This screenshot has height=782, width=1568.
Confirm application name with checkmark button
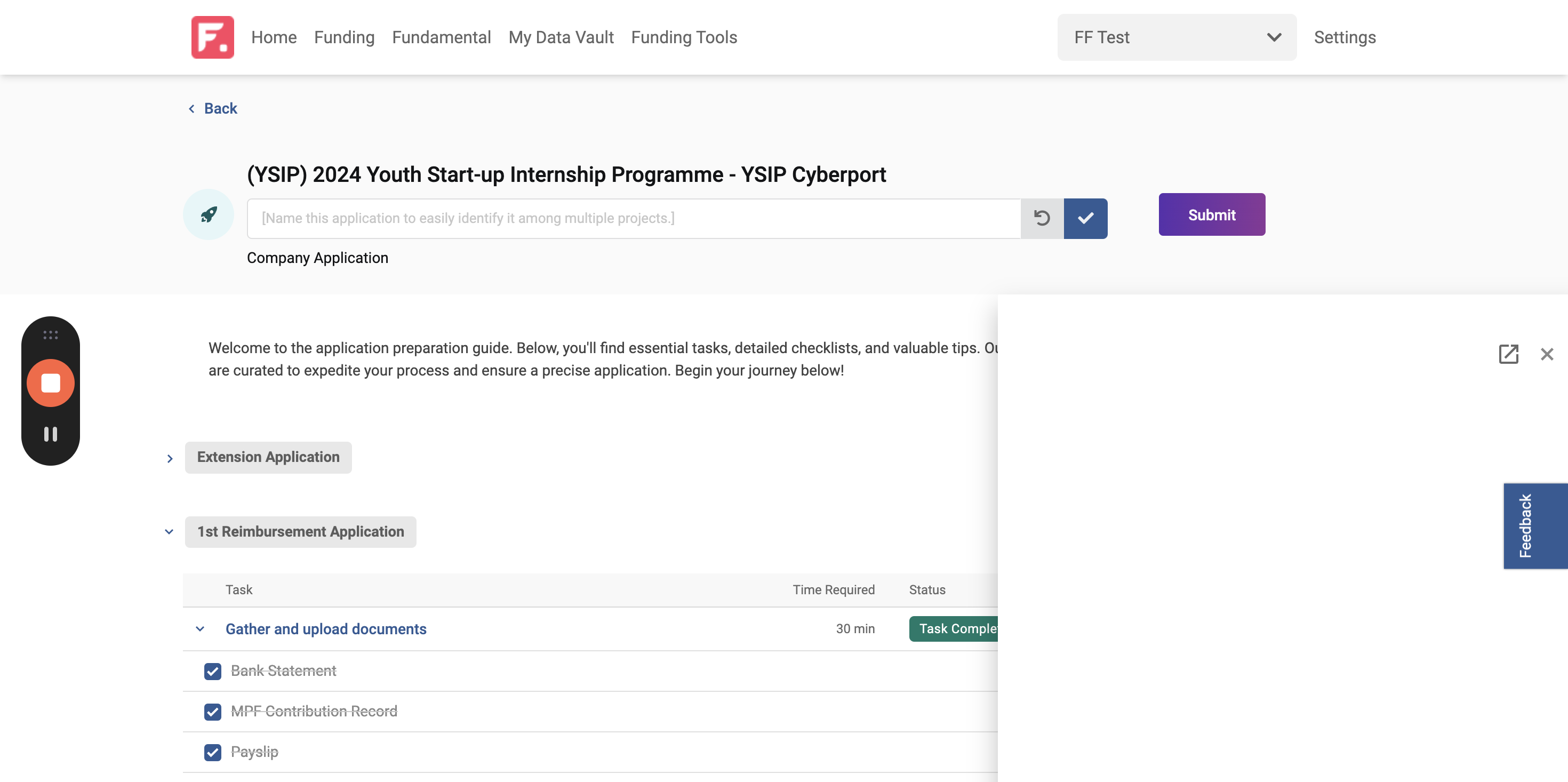[1085, 218]
